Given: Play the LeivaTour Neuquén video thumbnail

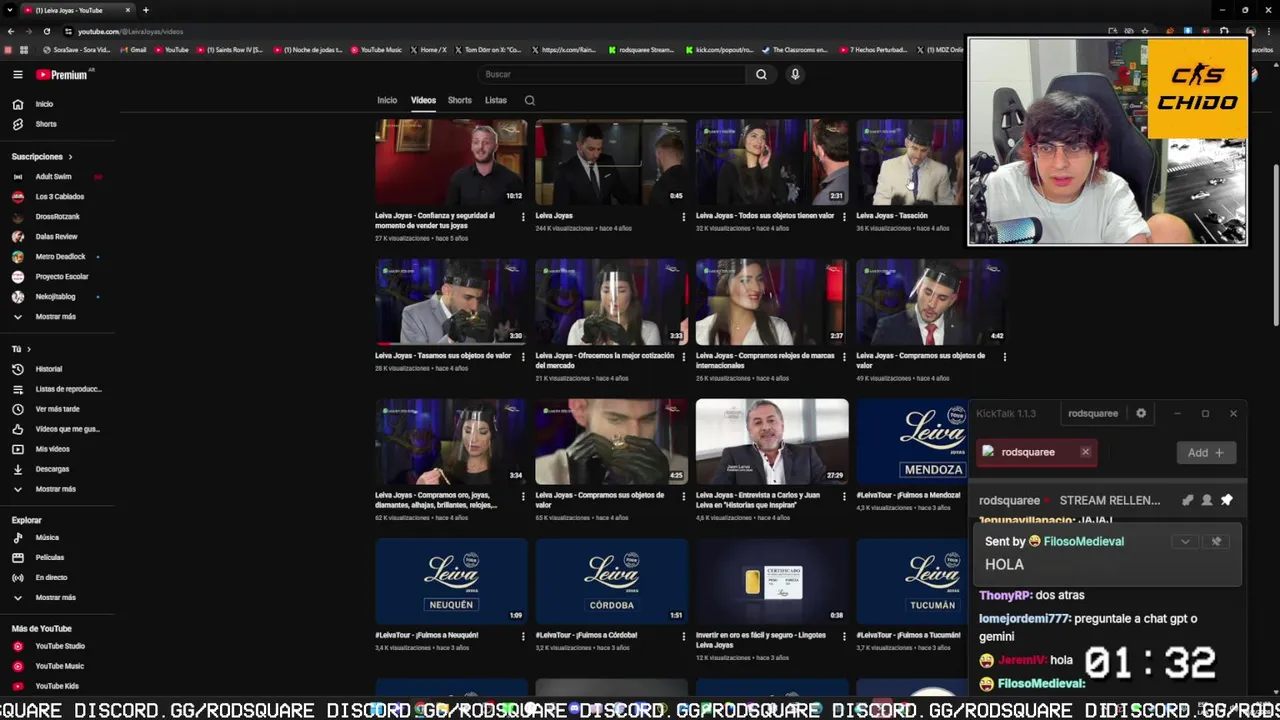Looking at the screenshot, I should click(451, 581).
